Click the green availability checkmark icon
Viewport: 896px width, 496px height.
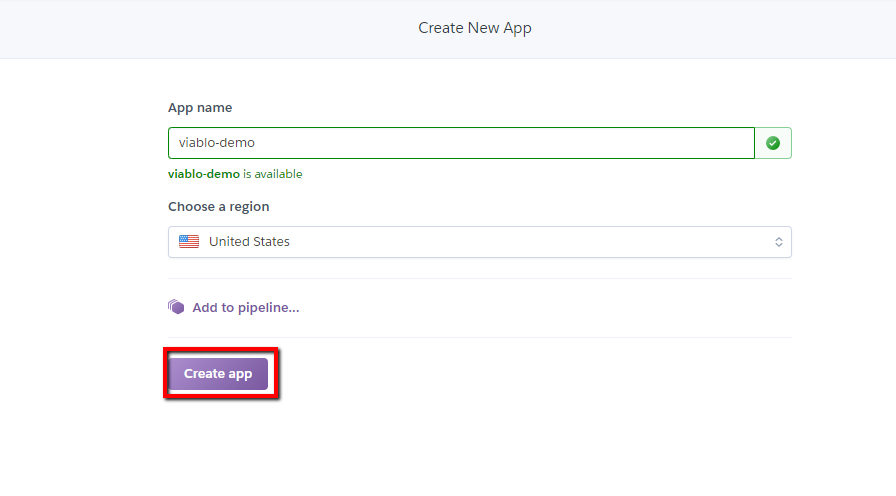[772, 143]
